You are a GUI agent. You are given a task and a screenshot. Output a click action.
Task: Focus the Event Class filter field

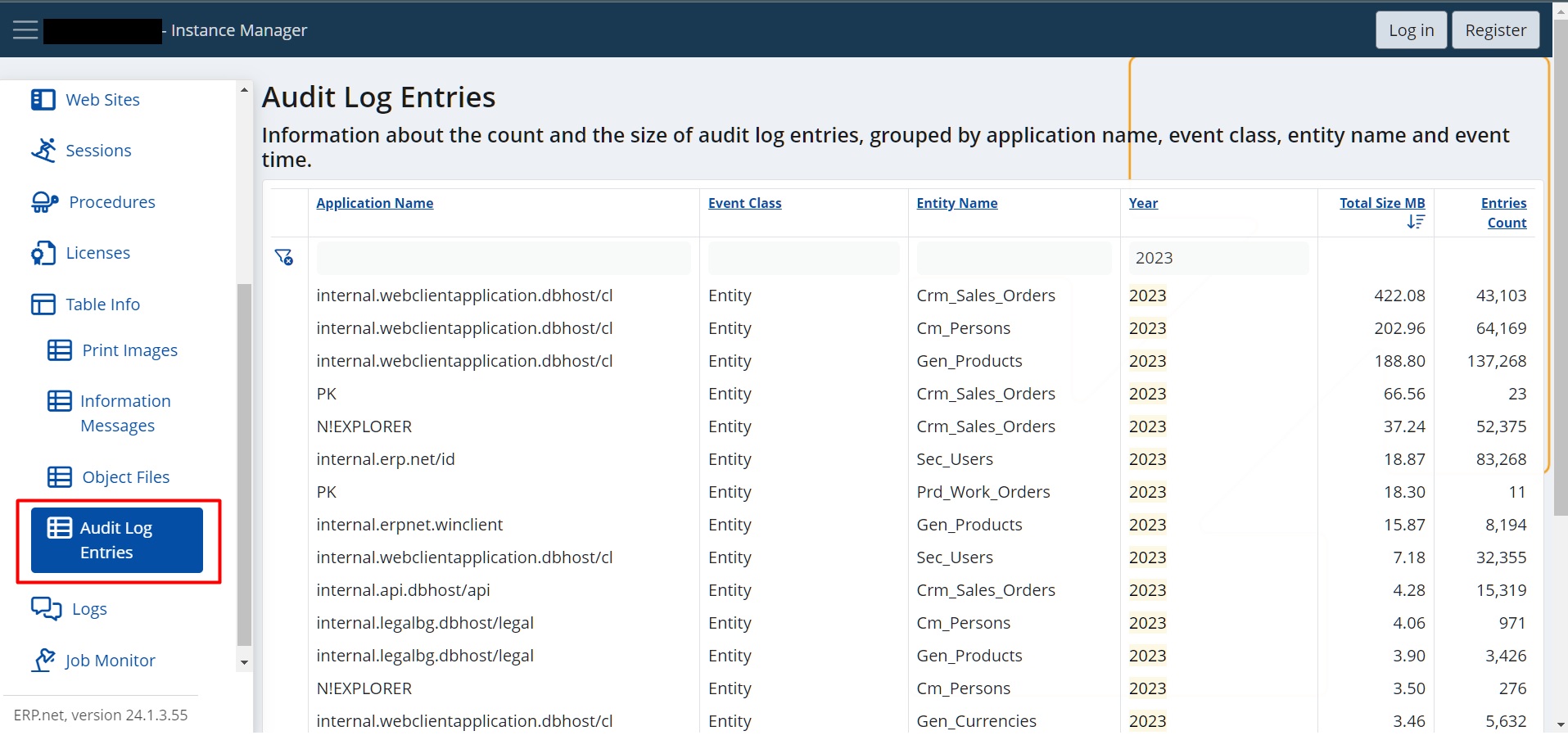803,258
